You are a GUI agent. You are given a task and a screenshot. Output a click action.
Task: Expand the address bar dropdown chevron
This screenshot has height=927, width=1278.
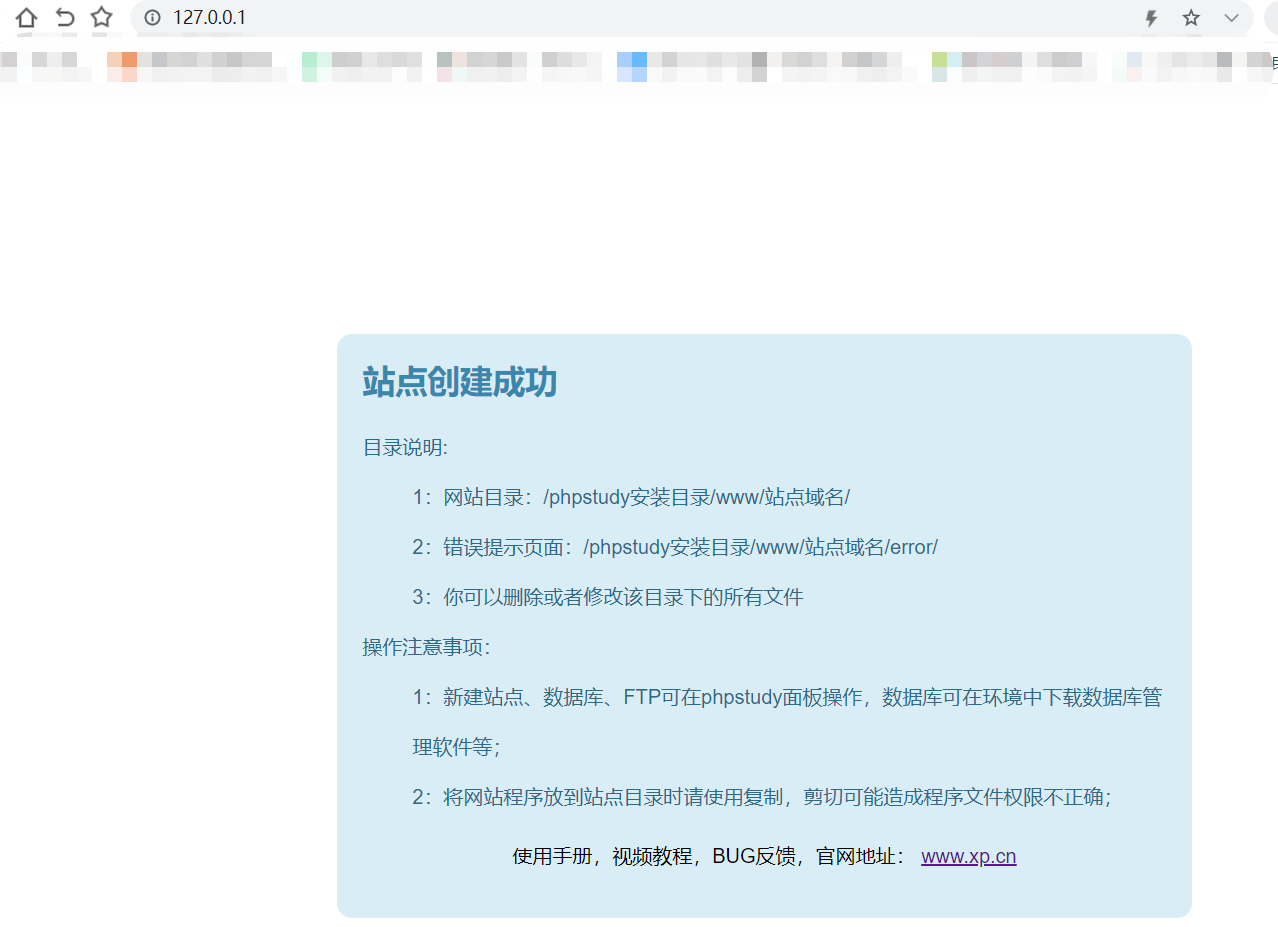click(1232, 18)
